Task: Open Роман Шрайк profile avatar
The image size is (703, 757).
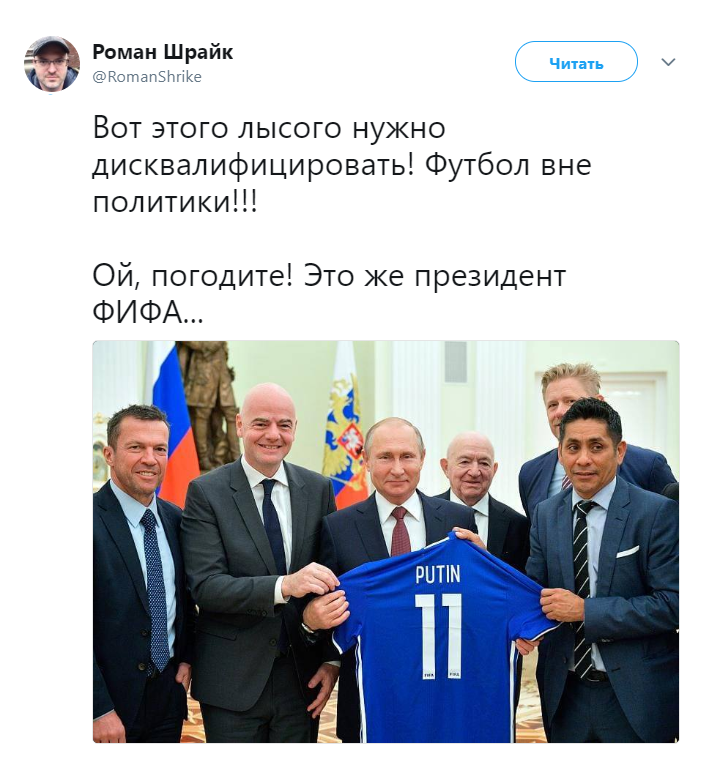Action: tap(52, 63)
